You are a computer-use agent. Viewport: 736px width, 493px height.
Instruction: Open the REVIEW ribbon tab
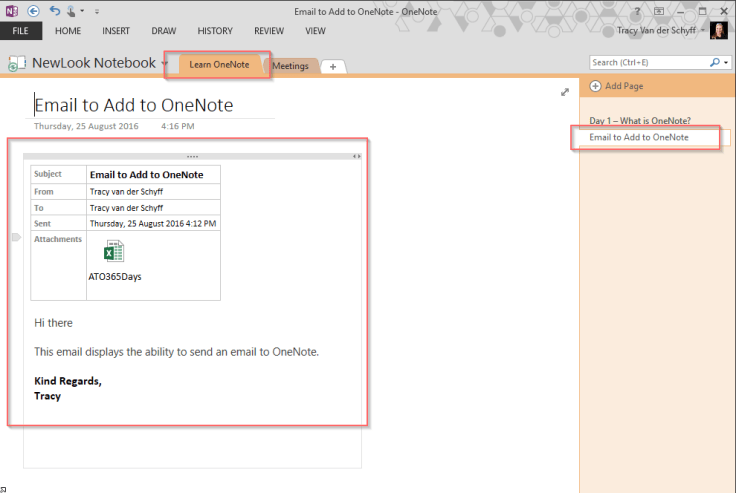click(x=269, y=31)
